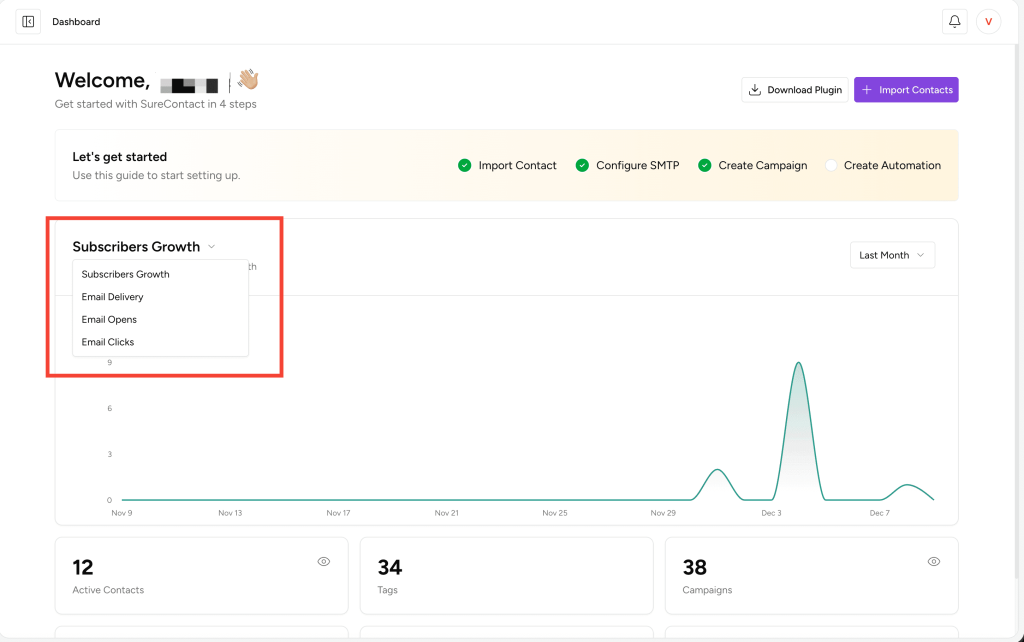Click the plus icon in Import Contacts
The image size is (1024, 642).
[866, 90]
